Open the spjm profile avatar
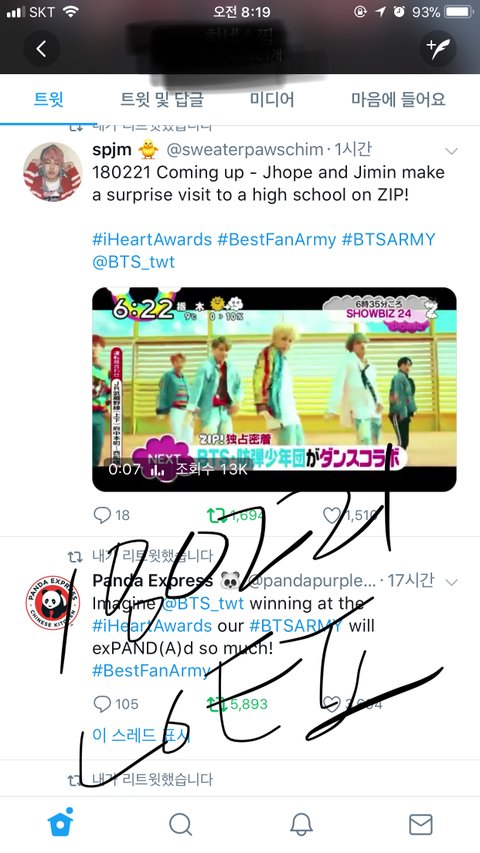This screenshot has height=853, width=480. (x=52, y=172)
